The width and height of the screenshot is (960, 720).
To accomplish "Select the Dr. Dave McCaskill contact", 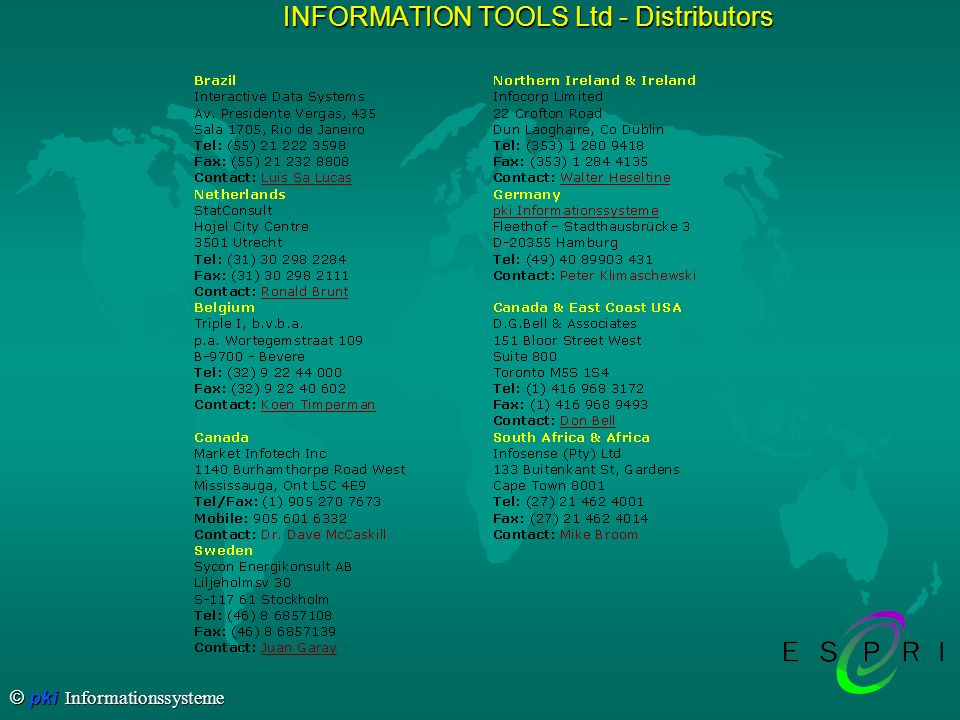I will coord(323,534).
